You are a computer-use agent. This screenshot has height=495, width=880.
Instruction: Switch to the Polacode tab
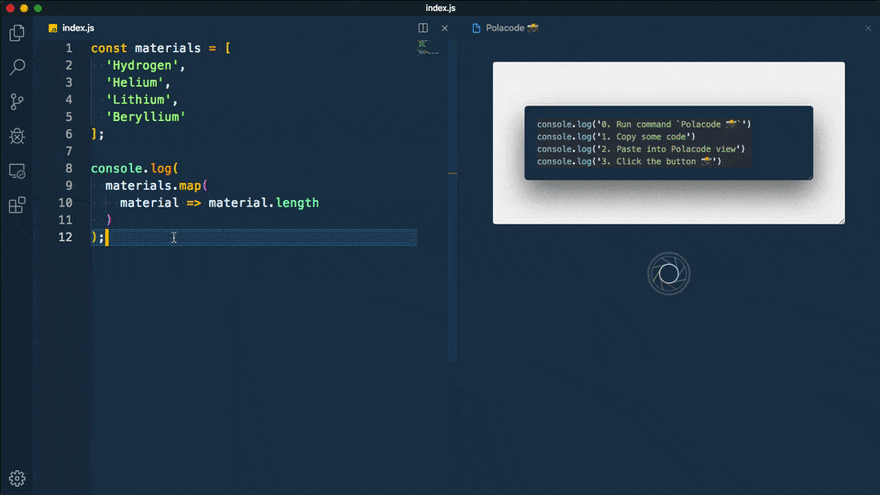click(510, 28)
